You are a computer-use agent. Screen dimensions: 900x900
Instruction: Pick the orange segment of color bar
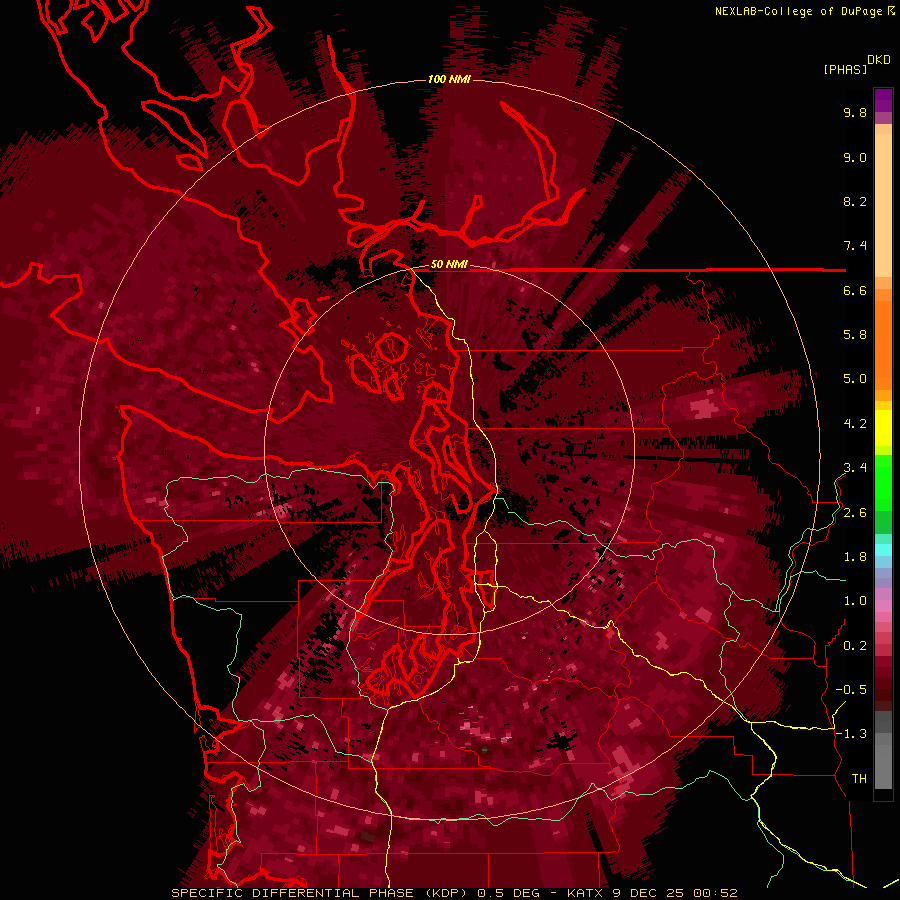(x=883, y=344)
